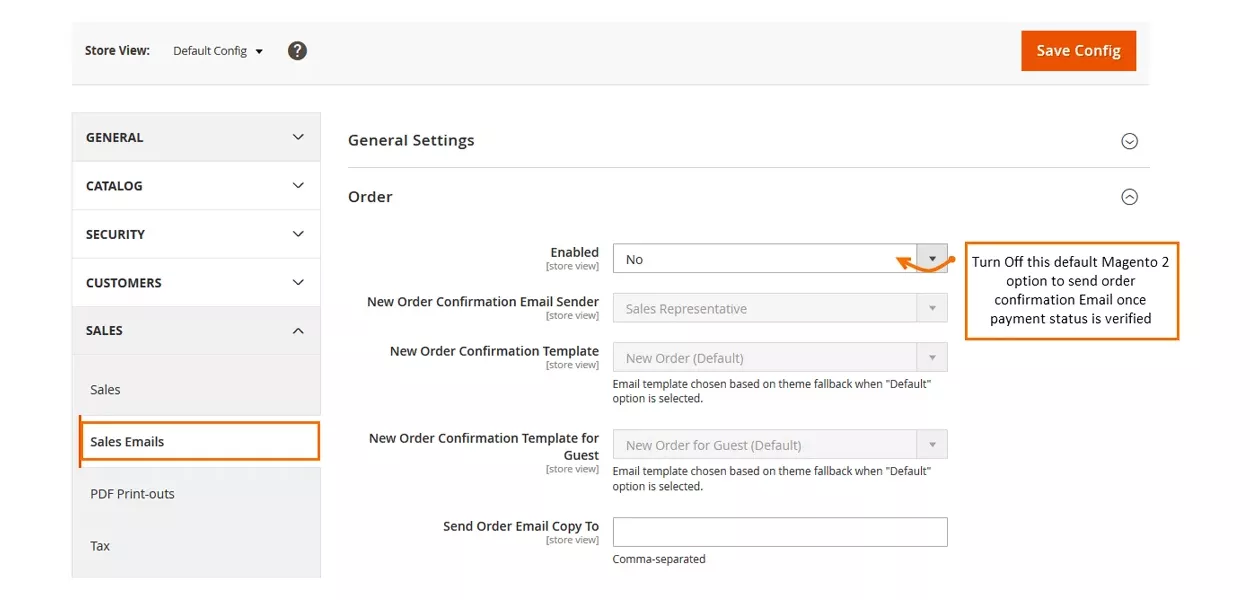Click the Order section heading
1250x600 pixels.
point(371,197)
